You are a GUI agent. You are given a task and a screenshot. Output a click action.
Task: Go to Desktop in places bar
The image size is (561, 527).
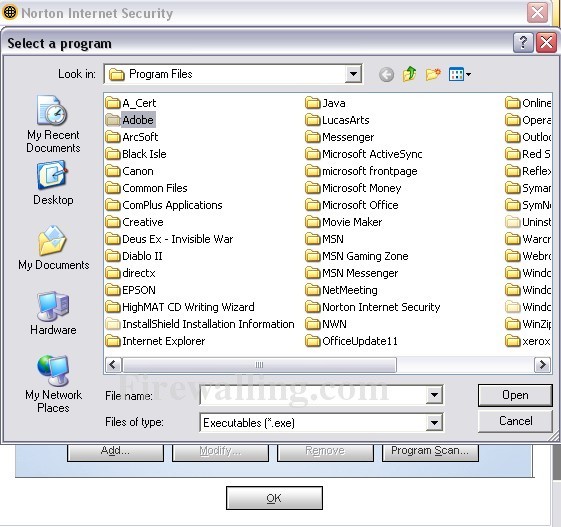pos(53,183)
